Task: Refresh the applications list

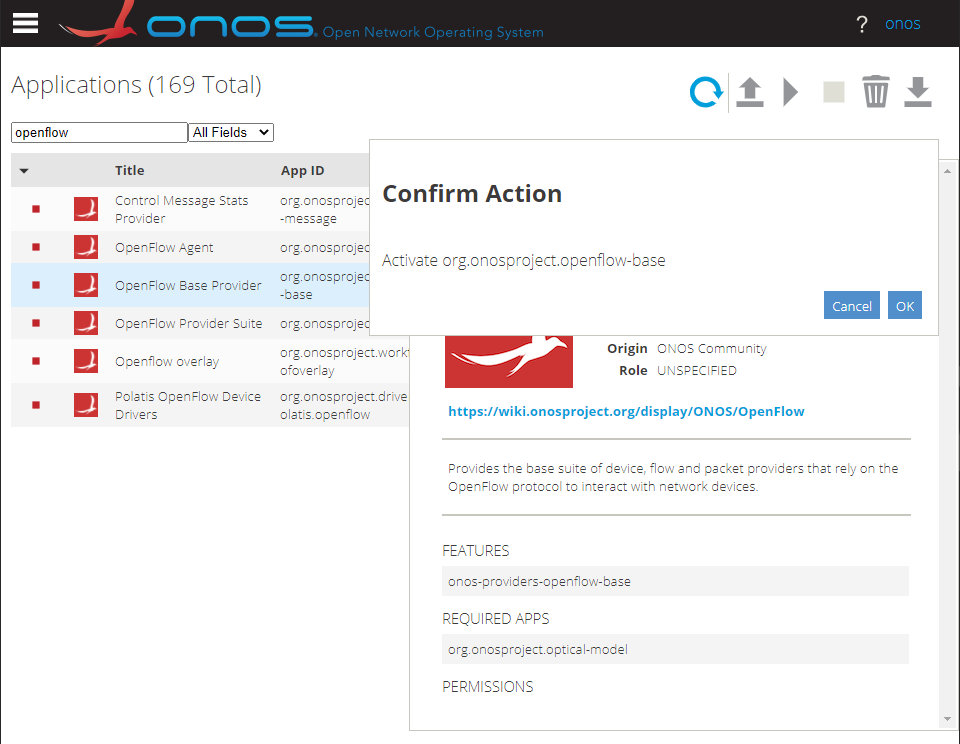Action: click(x=706, y=92)
